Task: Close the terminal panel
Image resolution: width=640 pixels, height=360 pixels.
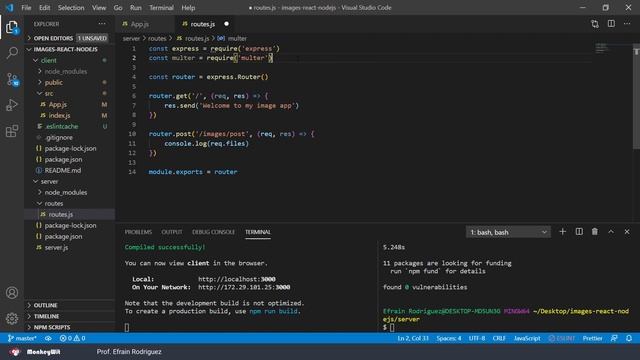Action: pos(627,232)
